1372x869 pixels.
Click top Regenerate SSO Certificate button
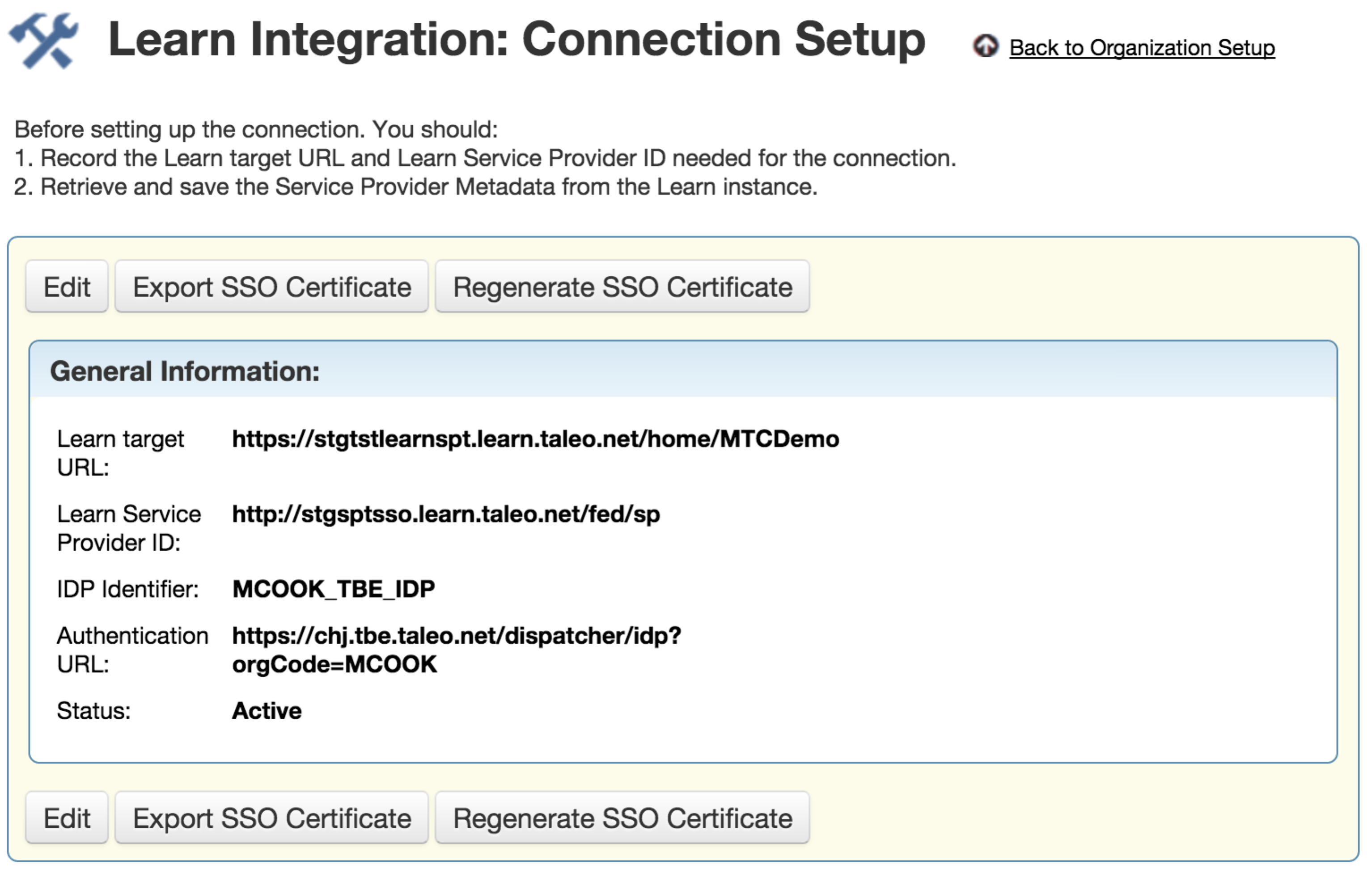pyautogui.click(x=622, y=287)
